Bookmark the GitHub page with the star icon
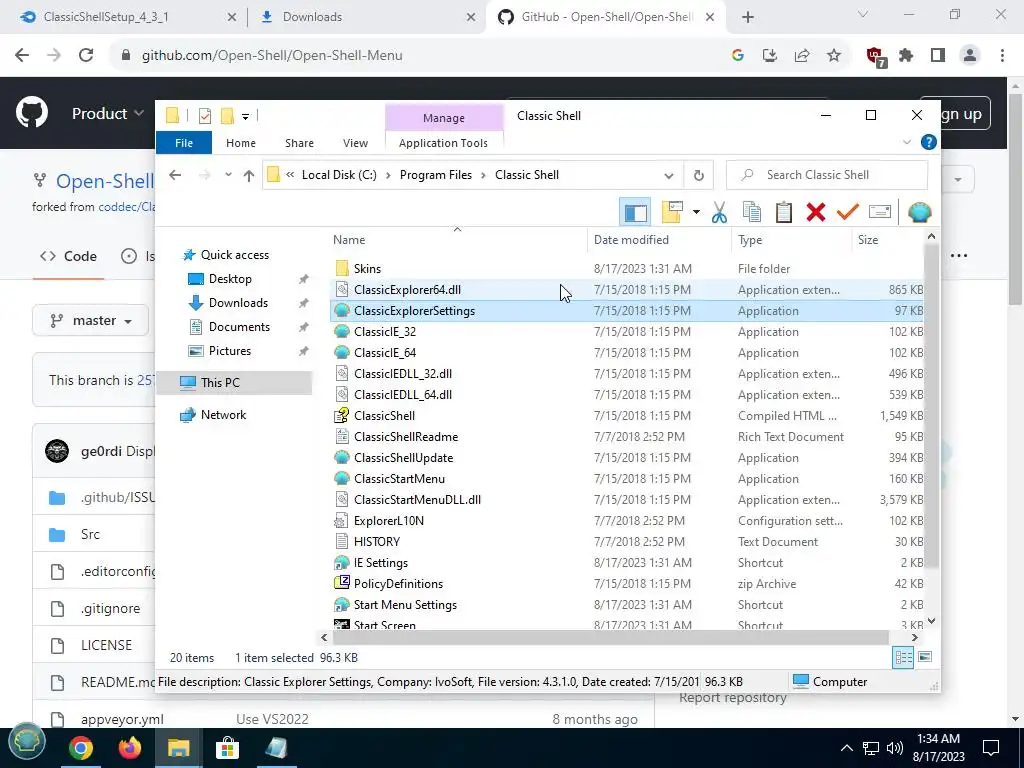Image resolution: width=1024 pixels, height=768 pixels. coord(834,56)
